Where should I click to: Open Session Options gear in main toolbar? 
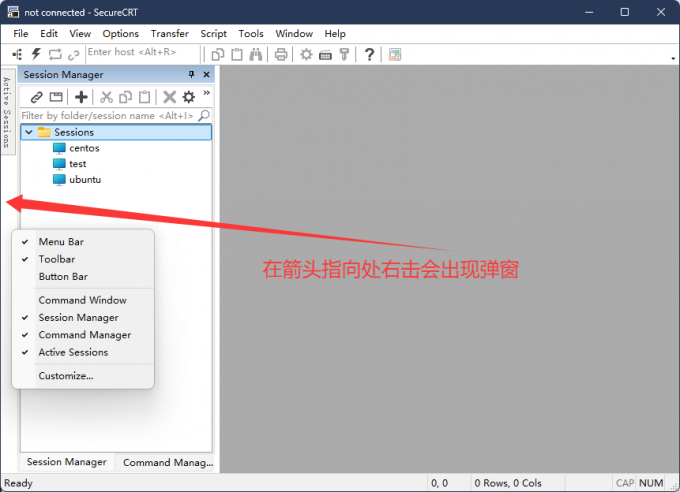(x=306, y=55)
